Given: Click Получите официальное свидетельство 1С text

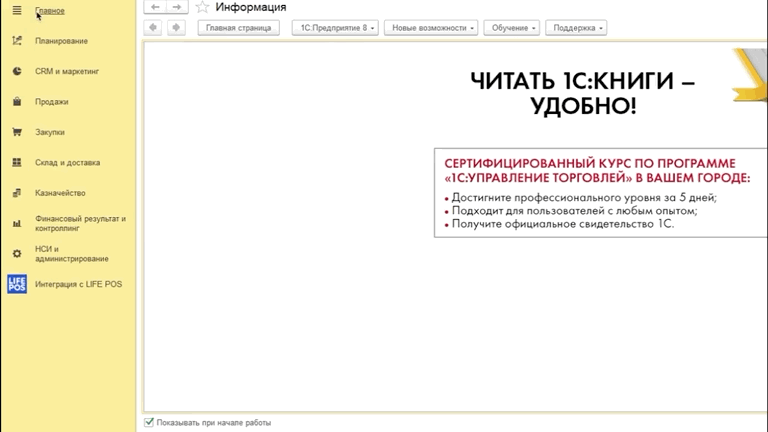Looking at the screenshot, I should coord(562,224).
